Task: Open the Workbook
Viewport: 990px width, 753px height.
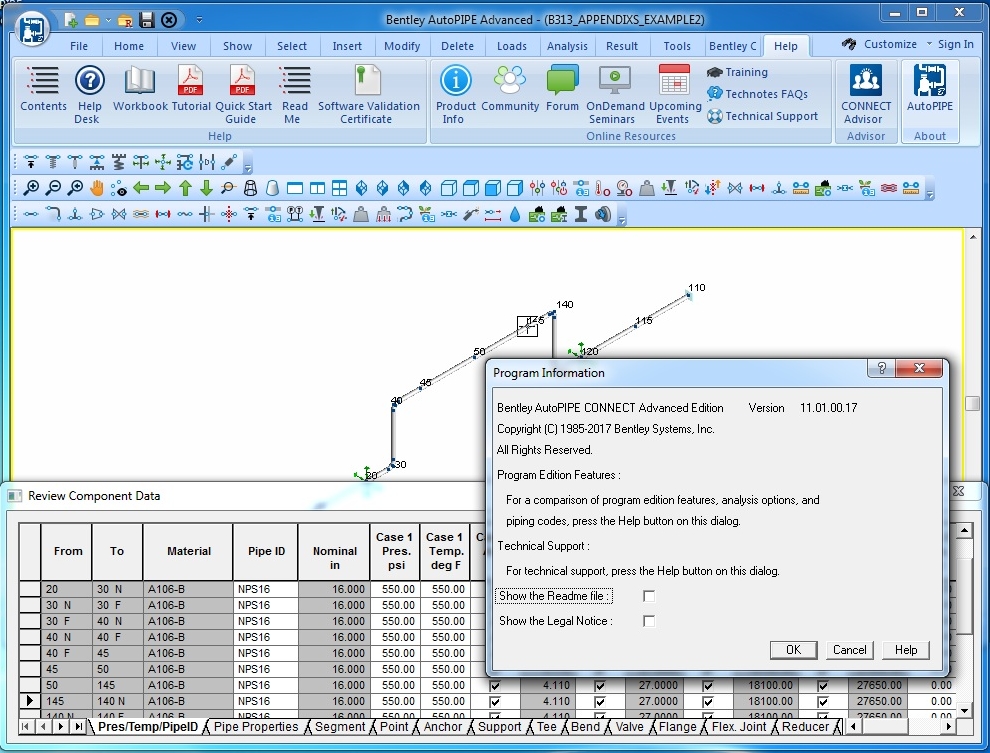Action: click(140, 90)
